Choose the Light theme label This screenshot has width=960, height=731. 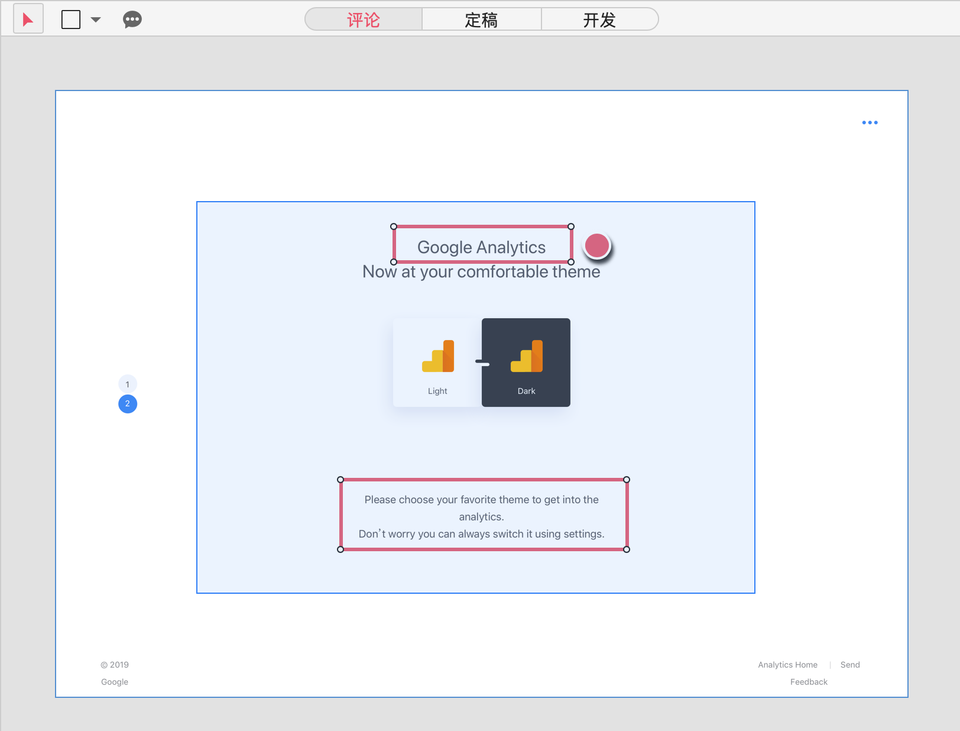[438, 391]
